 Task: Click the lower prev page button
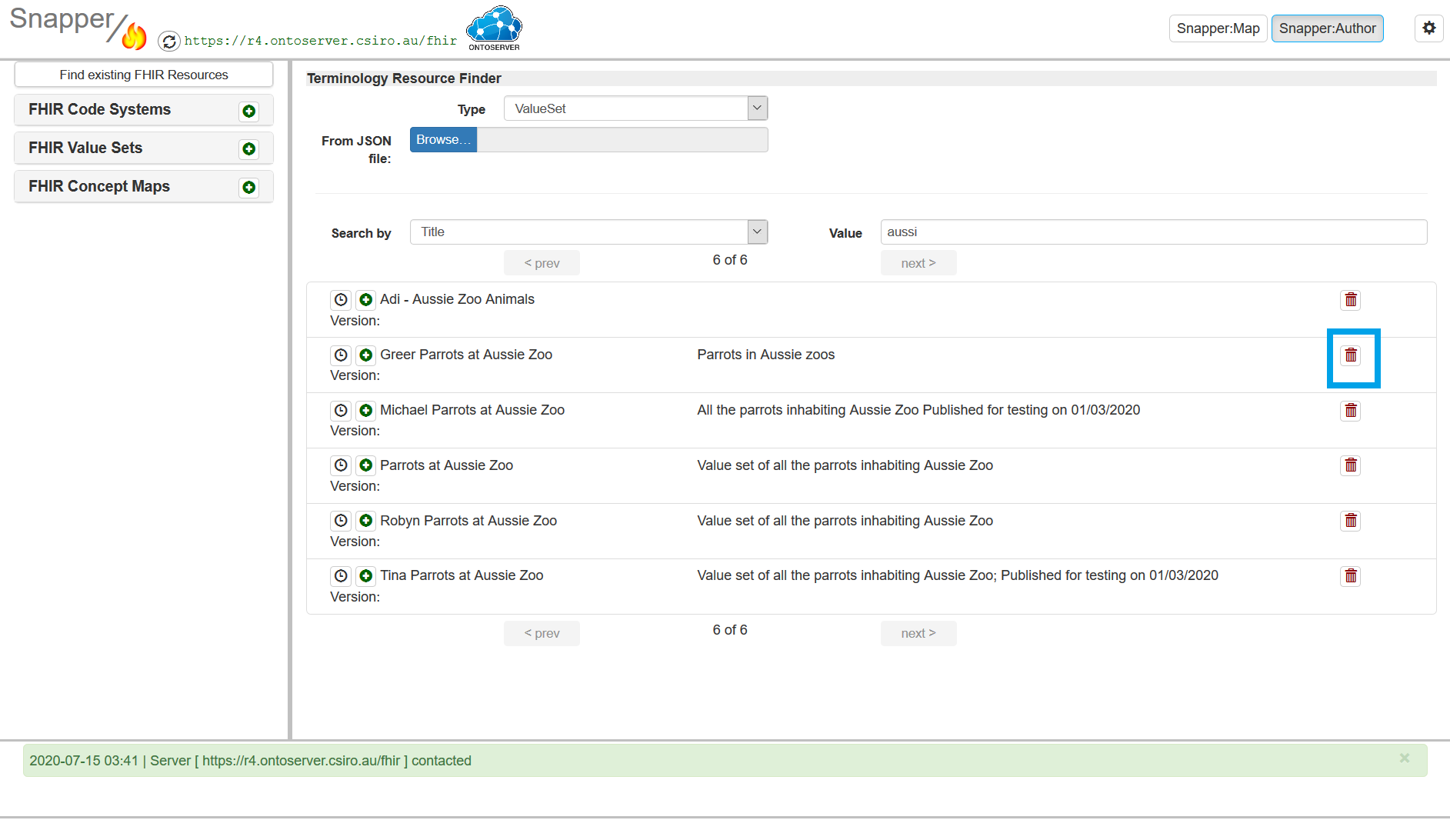tap(542, 633)
